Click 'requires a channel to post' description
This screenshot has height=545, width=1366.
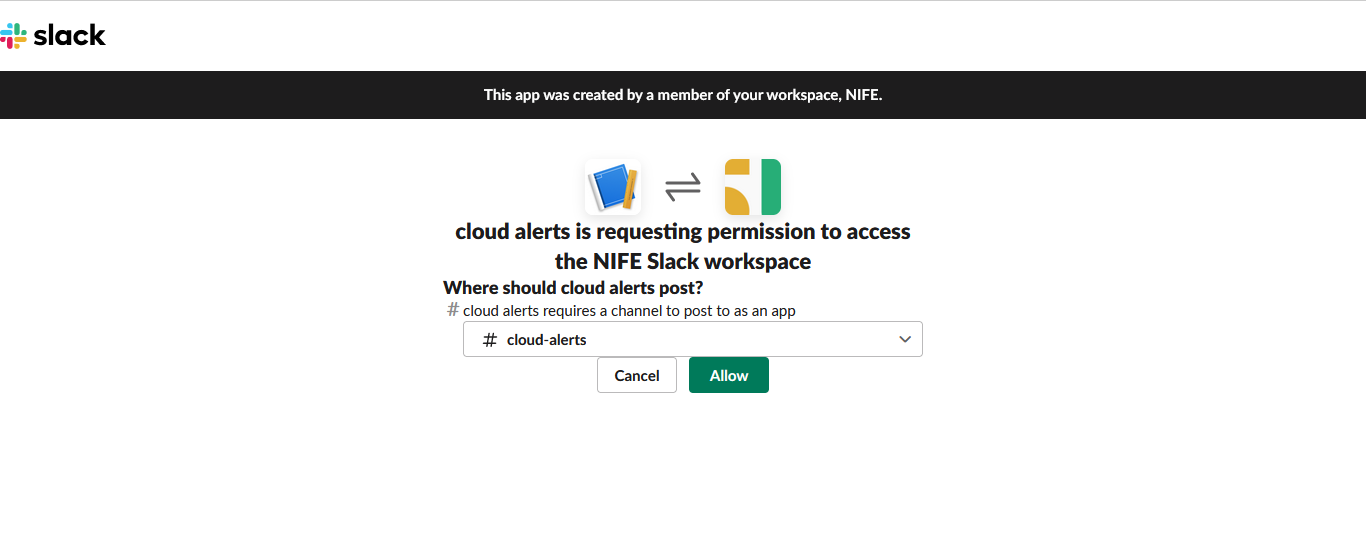[629, 310]
